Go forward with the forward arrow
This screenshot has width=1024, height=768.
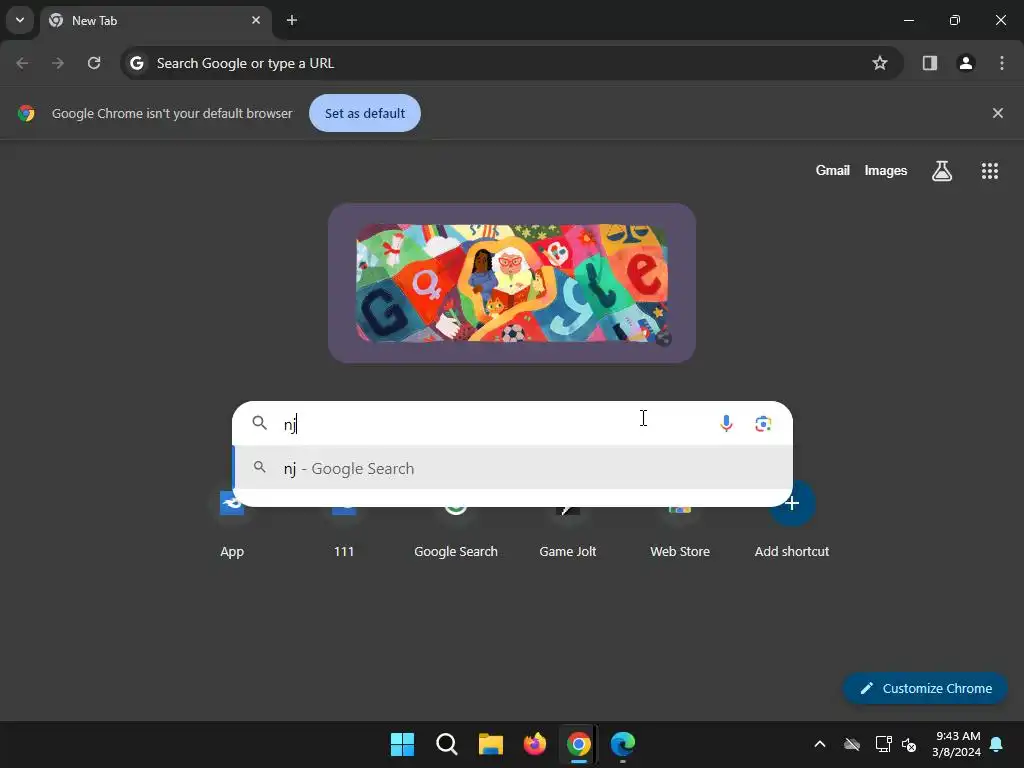pyautogui.click(x=58, y=63)
